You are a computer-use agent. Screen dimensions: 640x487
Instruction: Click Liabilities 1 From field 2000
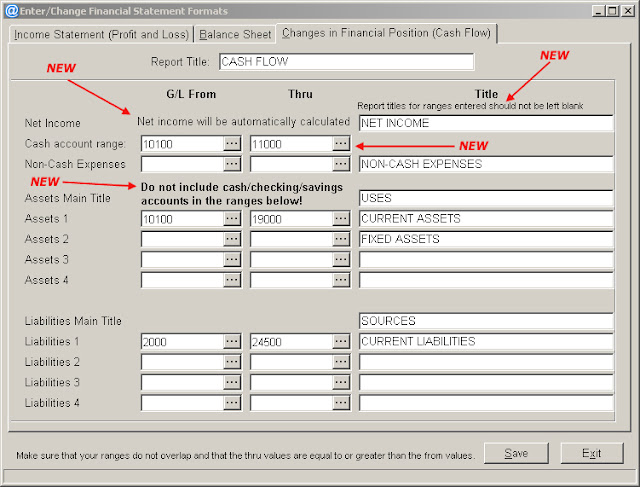[182, 341]
